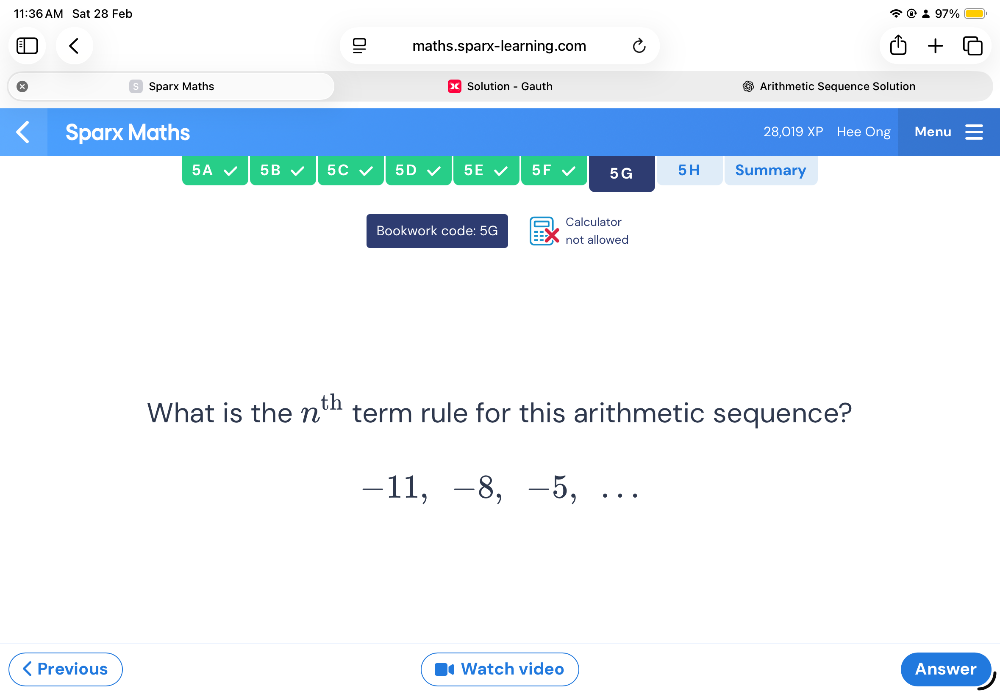The width and height of the screenshot is (1000, 694).
Task: Open the Safari sidebar panel icon
Action: point(26,46)
